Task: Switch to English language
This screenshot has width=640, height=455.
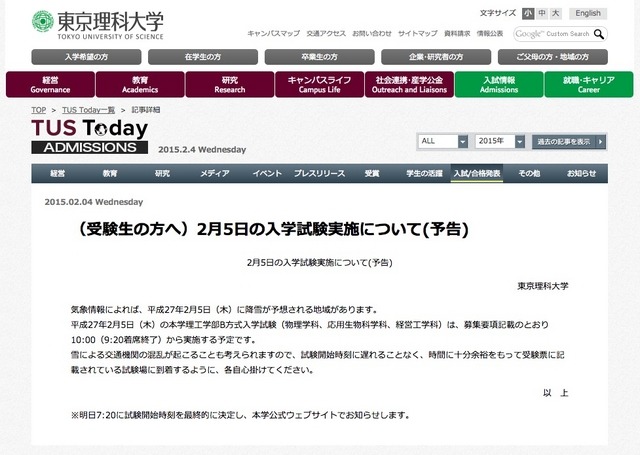Action: (588, 14)
